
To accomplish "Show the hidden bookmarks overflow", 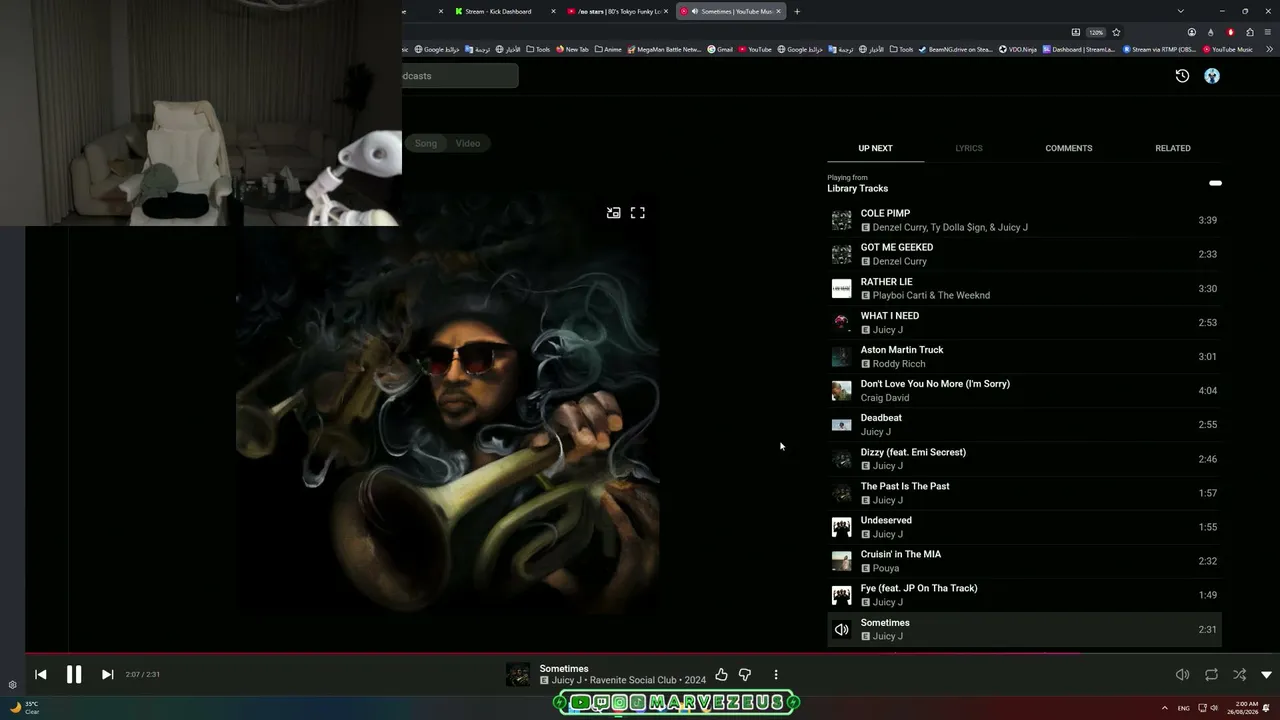I will click(x=1269, y=49).
